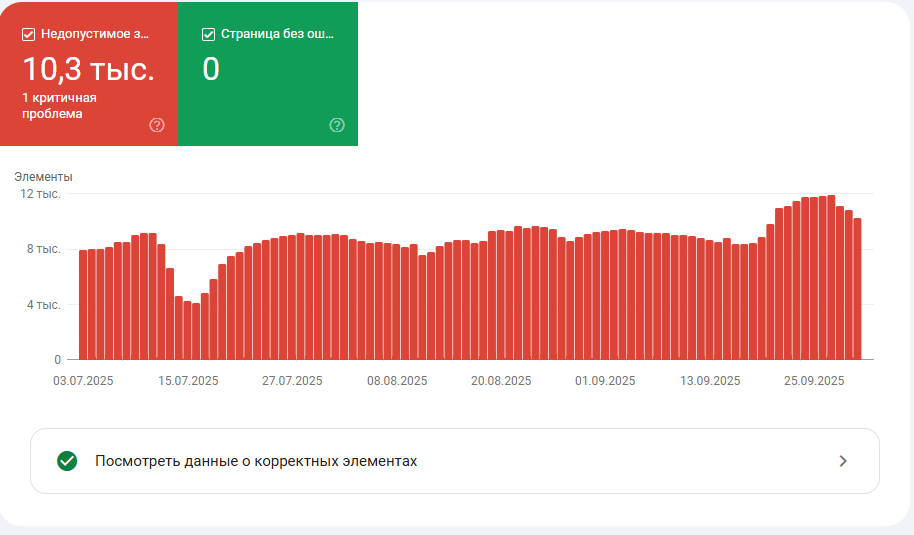The width and height of the screenshot is (914, 535).
Task: Click the first chart bar at 03.07.2025
Action: pos(83,305)
